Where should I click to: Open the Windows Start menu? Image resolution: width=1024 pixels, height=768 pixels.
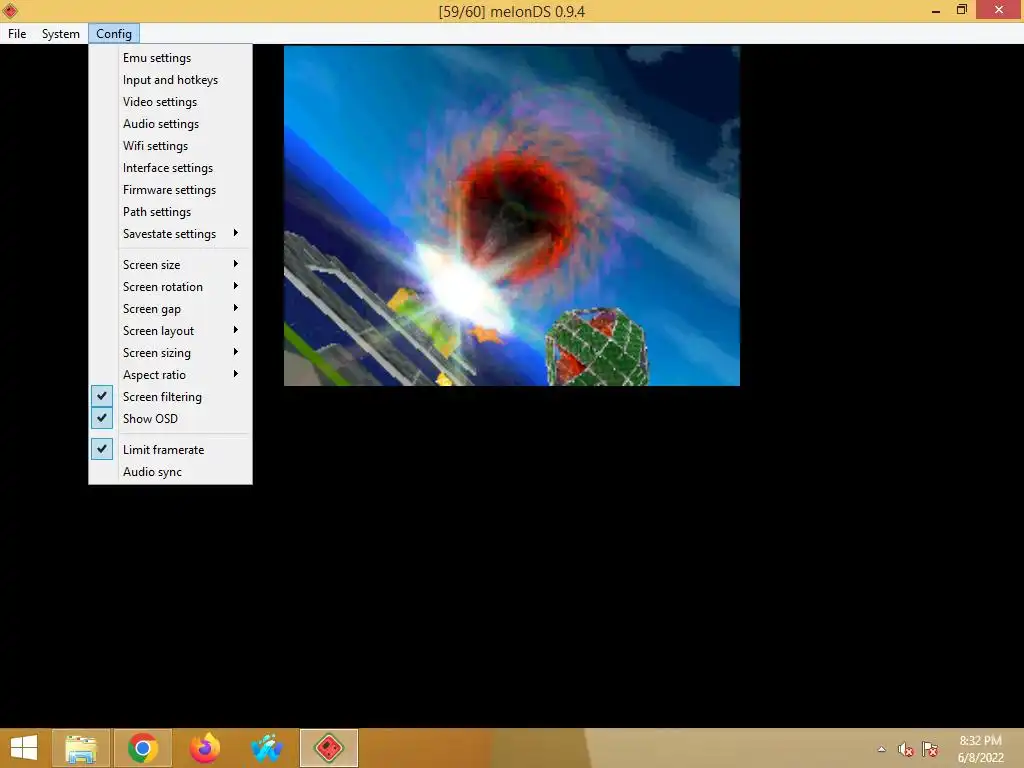point(24,748)
